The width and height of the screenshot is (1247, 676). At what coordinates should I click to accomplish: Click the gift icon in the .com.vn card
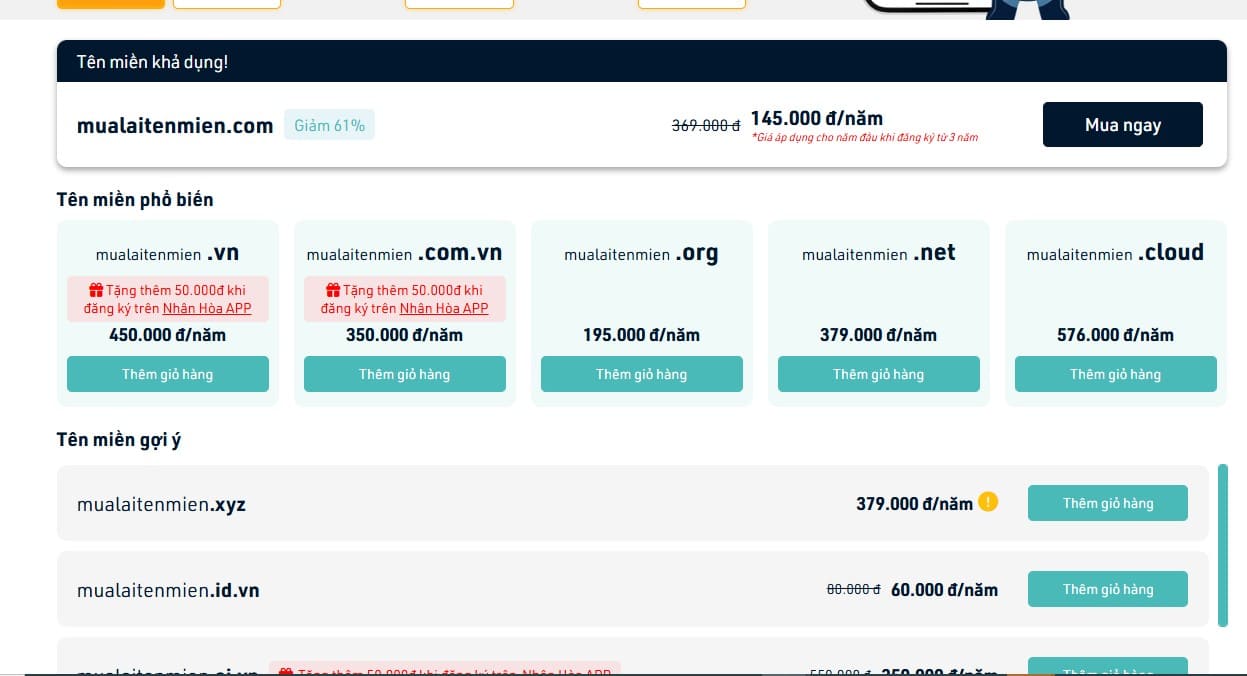click(x=334, y=291)
